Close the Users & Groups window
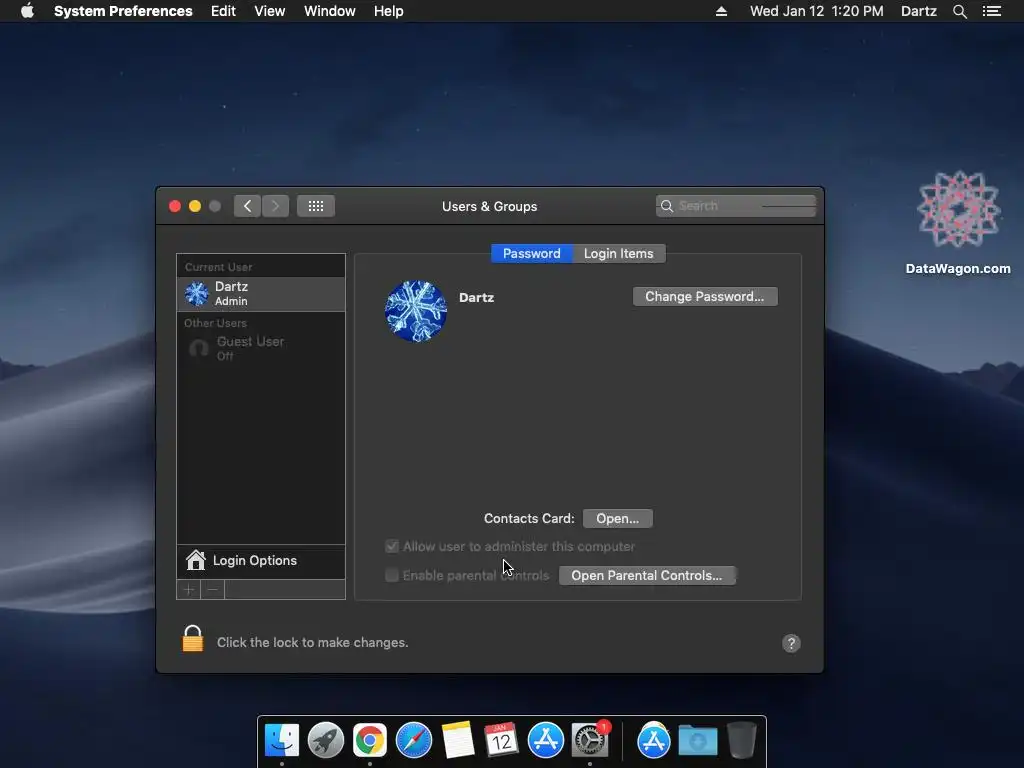The image size is (1024, 768). 174,206
